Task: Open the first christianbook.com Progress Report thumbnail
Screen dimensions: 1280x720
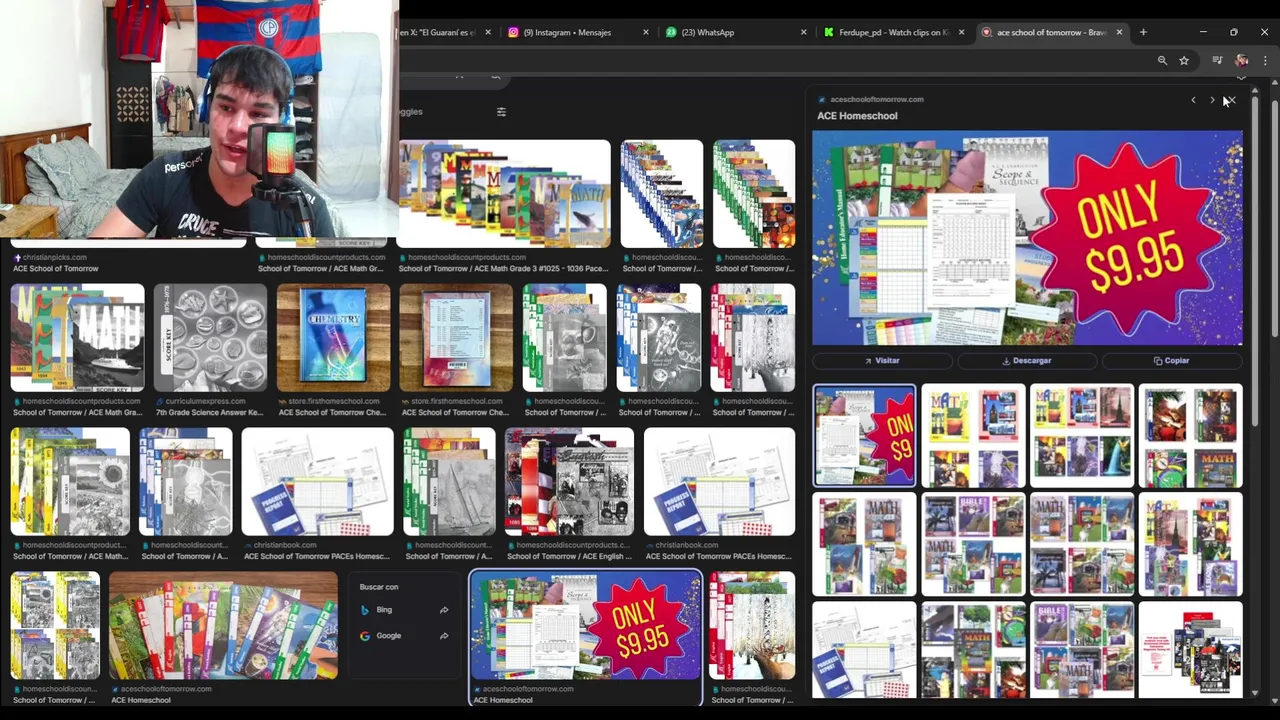Action: point(318,482)
